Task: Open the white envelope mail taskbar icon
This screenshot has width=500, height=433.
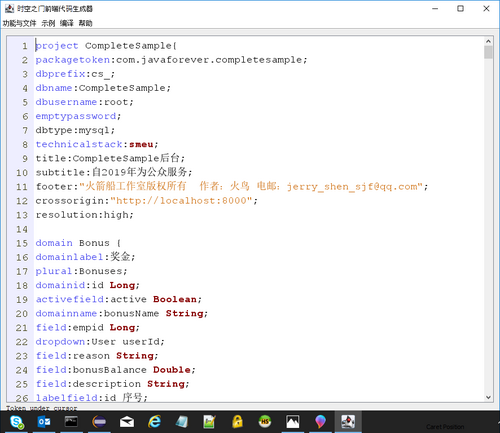Action: [x=127, y=422]
